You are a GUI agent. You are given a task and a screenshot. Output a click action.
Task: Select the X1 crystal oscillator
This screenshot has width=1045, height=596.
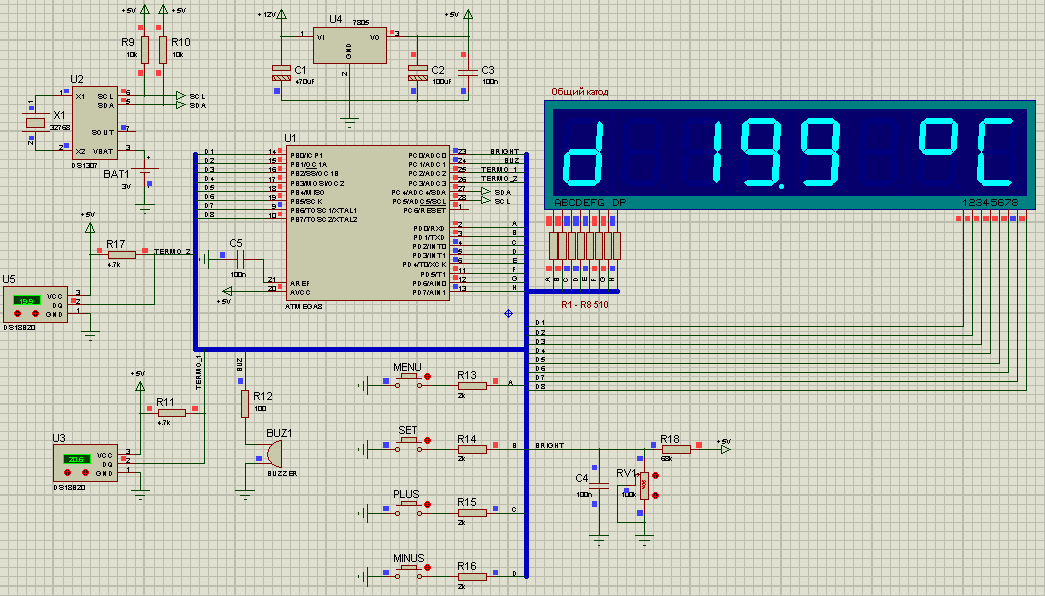(x=35, y=123)
